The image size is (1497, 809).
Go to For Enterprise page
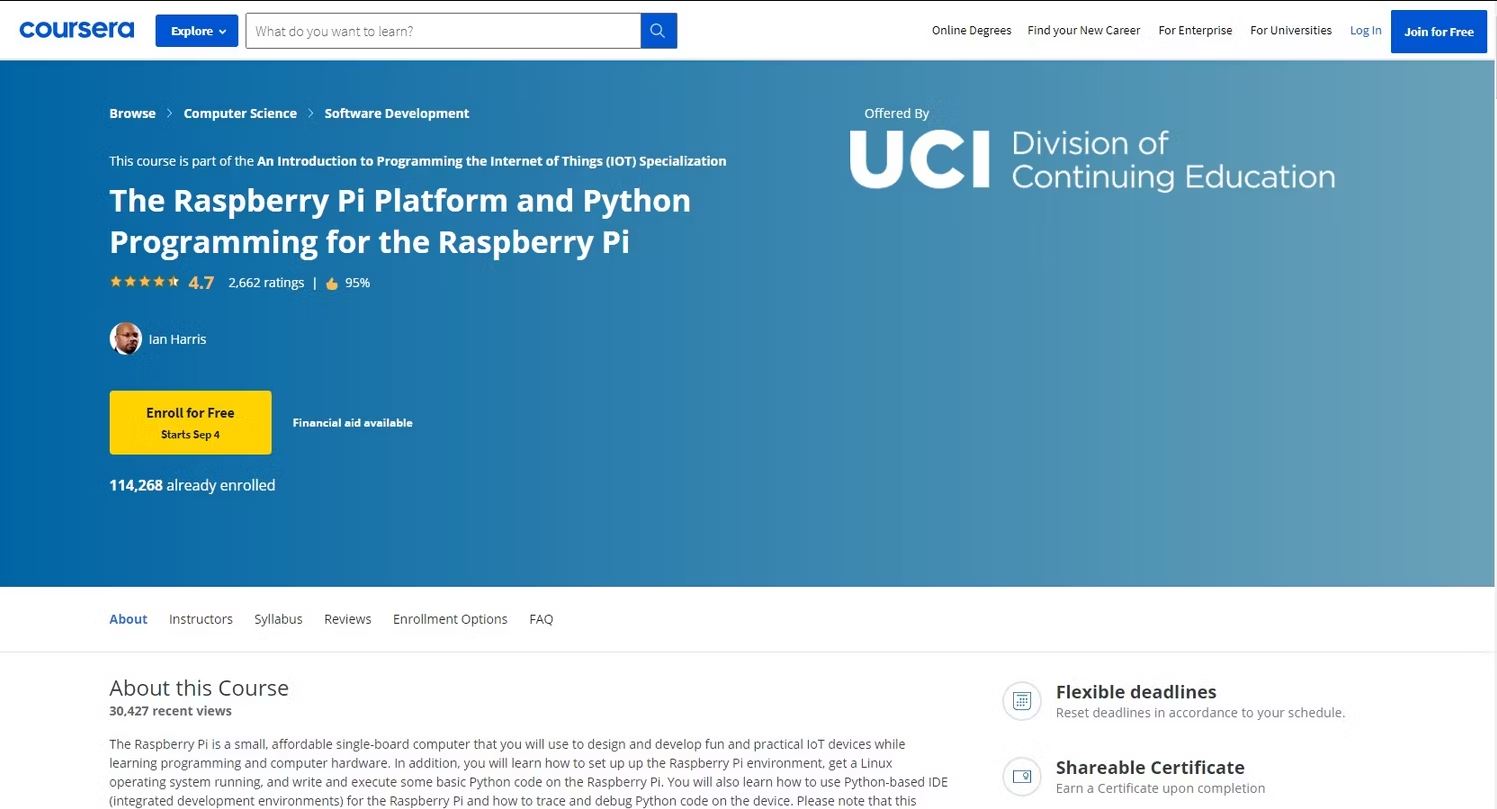[1195, 31]
